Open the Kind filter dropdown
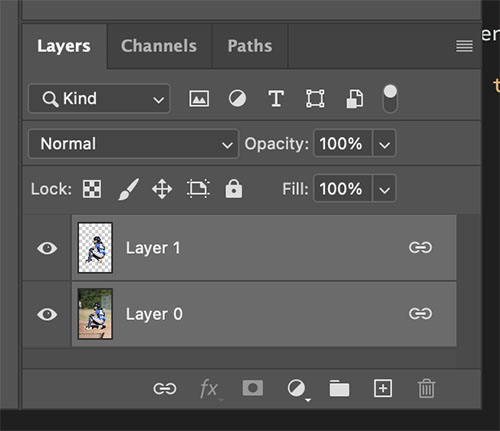Viewport: 500px width, 431px height. click(x=99, y=99)
